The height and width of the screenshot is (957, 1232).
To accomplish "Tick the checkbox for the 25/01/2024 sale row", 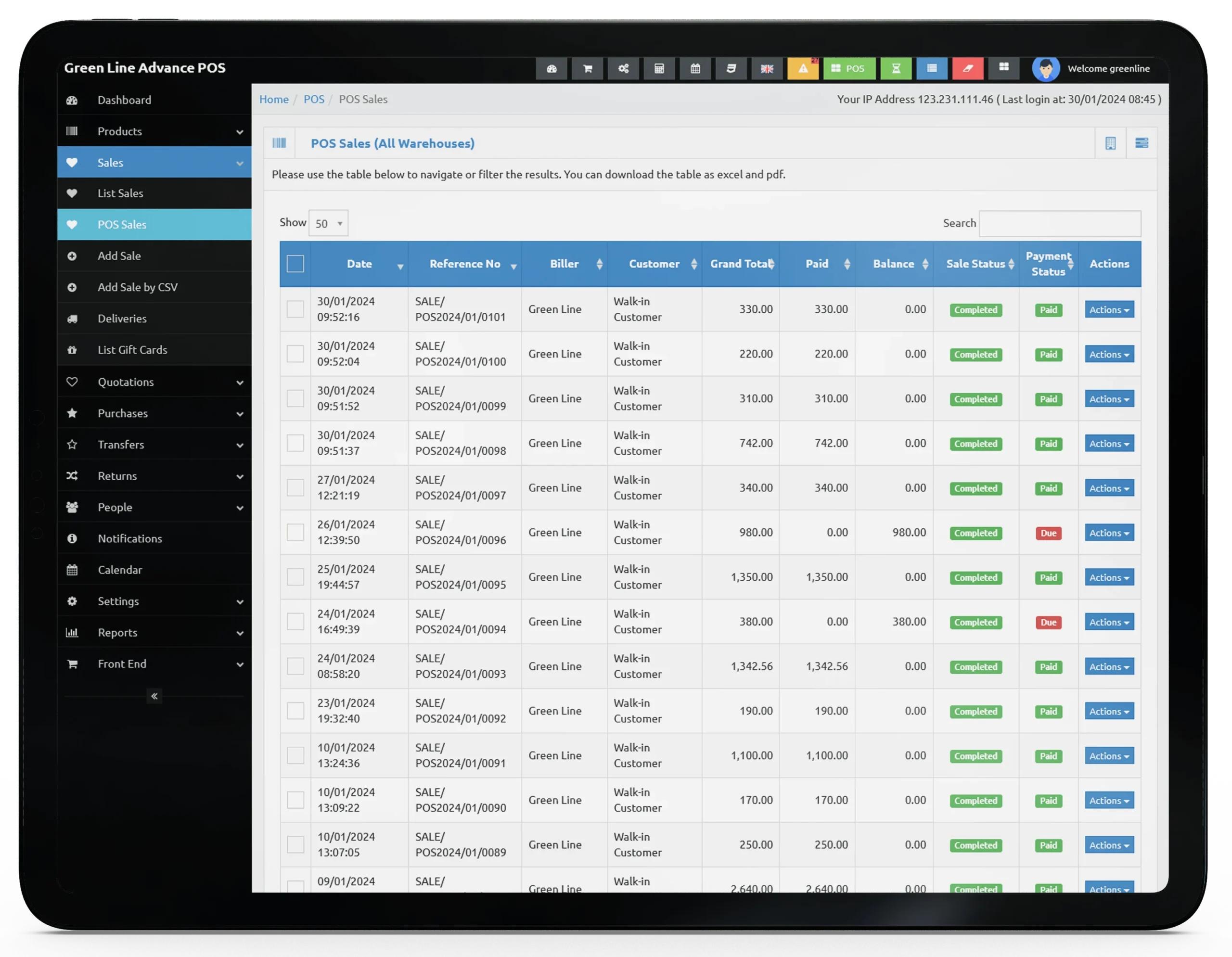I will (295, 576).
